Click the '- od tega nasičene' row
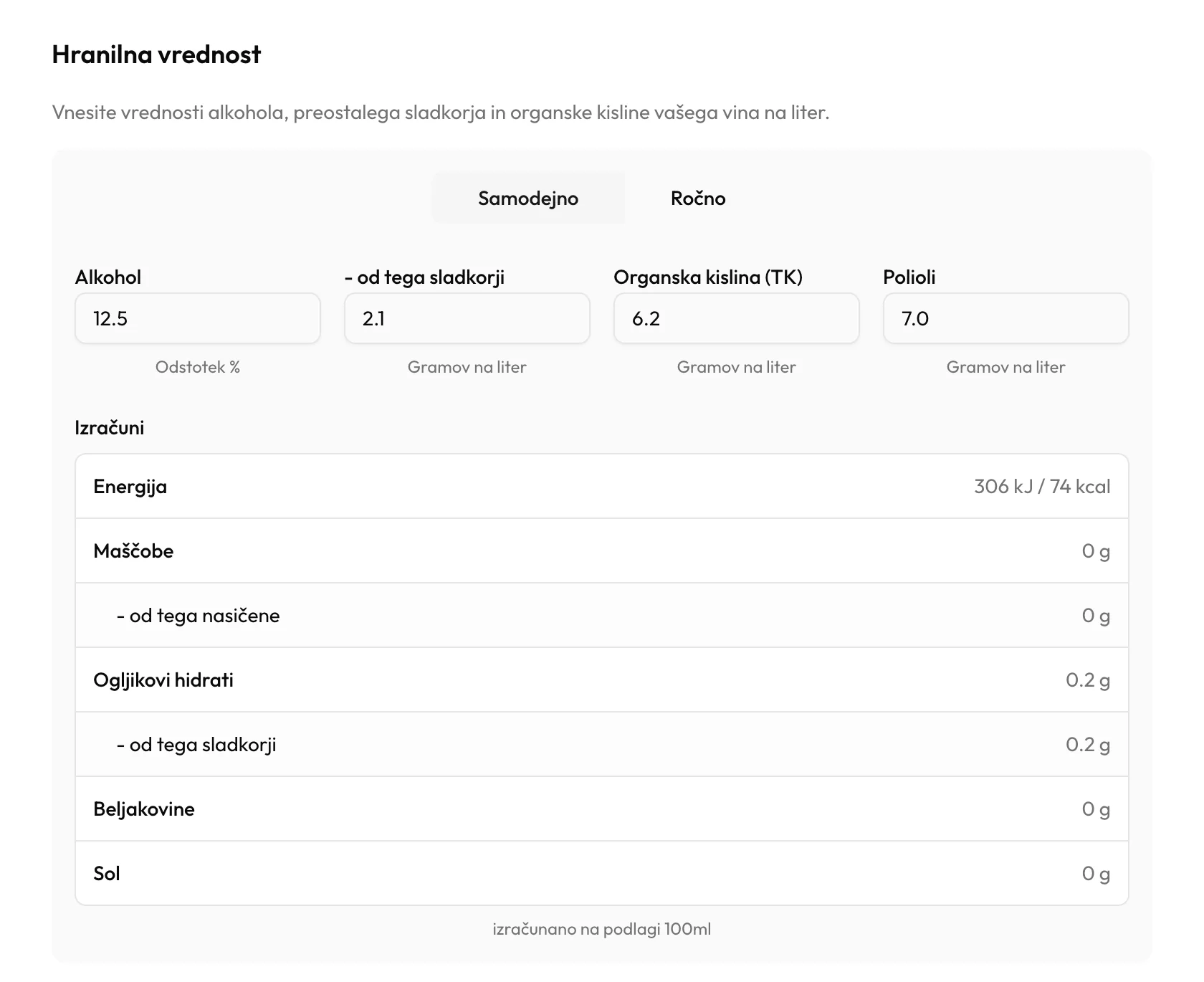1204x982 pixels. click(x=602, y=615)
